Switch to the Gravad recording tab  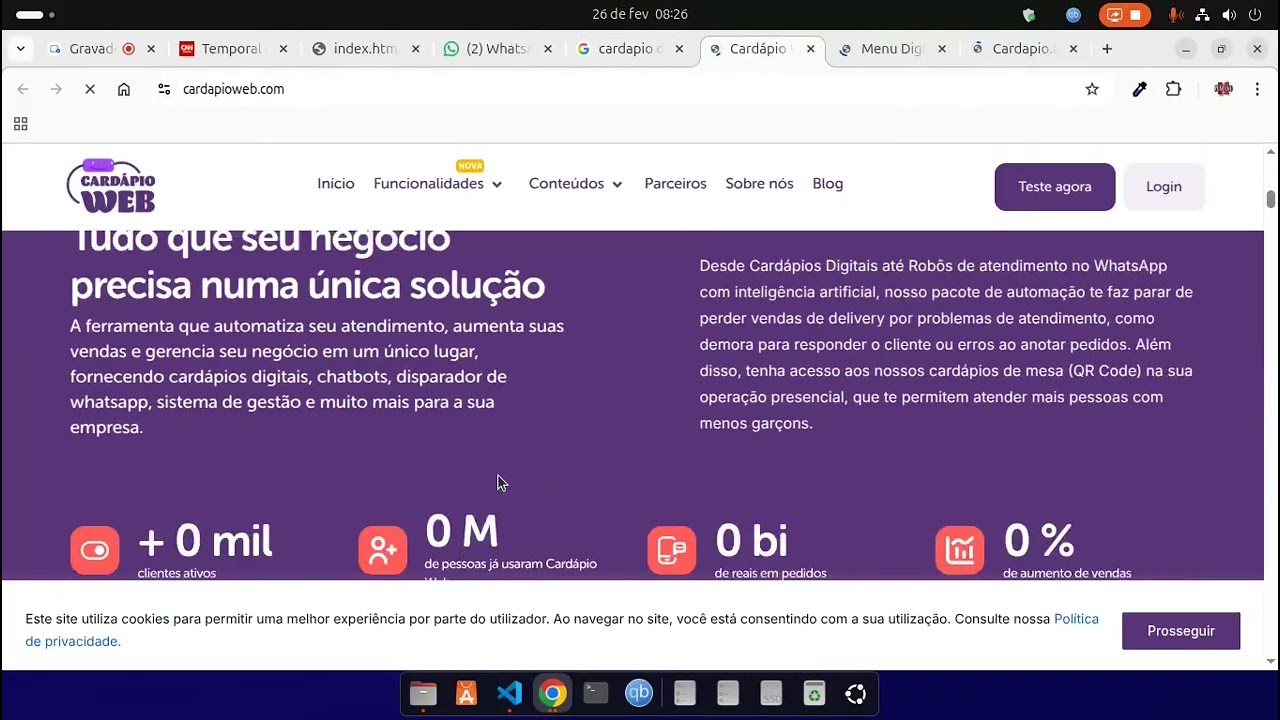point(101,48)
